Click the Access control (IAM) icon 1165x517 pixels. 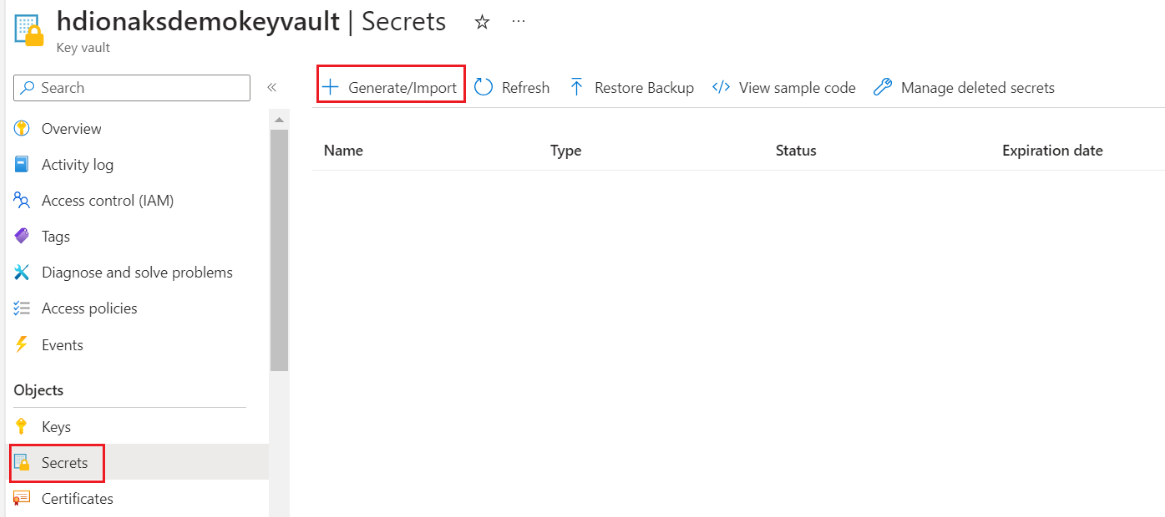coord(22,201)
